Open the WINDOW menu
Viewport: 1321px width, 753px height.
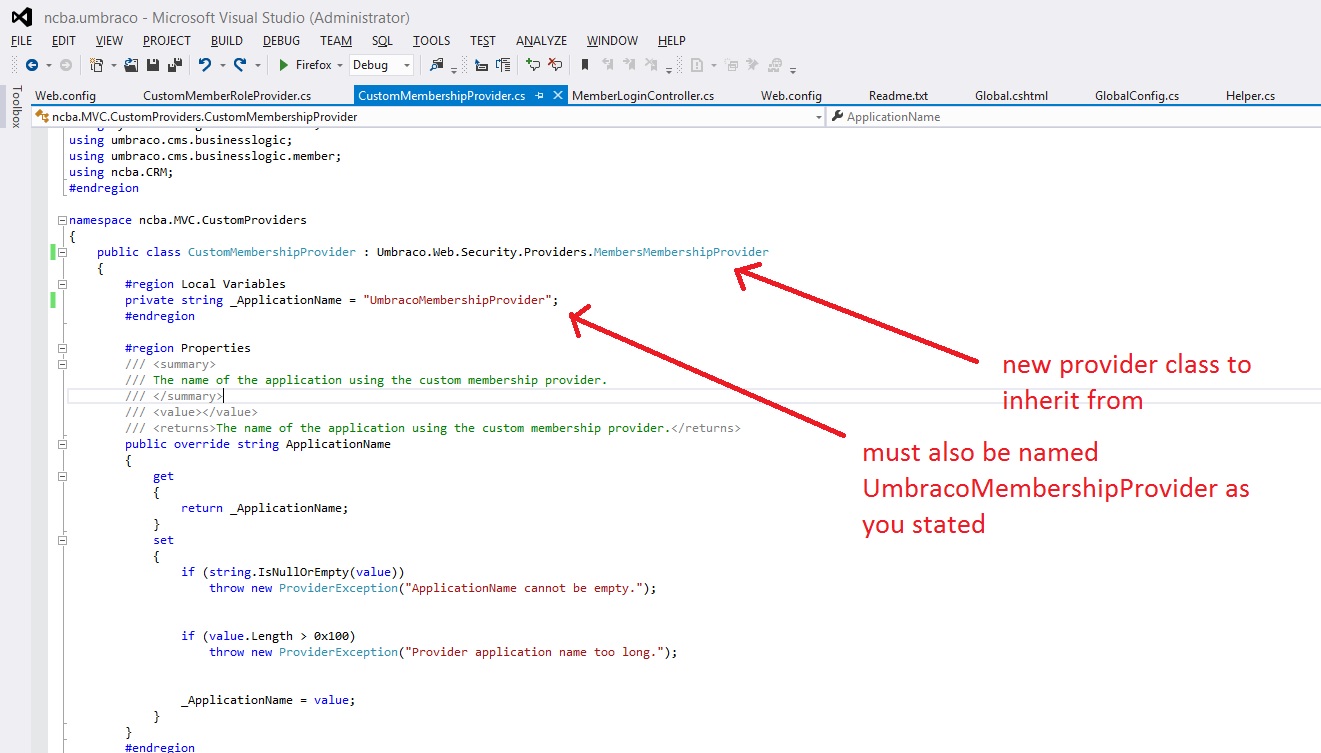click(612, 41)
